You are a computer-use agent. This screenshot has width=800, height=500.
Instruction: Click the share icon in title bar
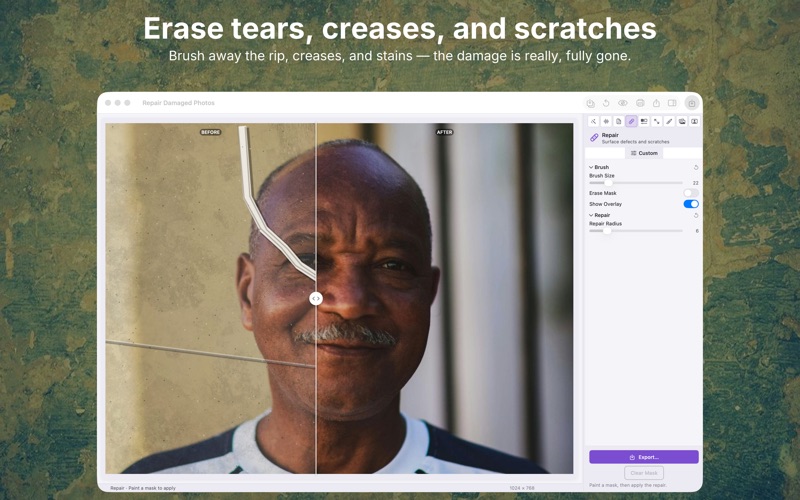coord(656,103)
